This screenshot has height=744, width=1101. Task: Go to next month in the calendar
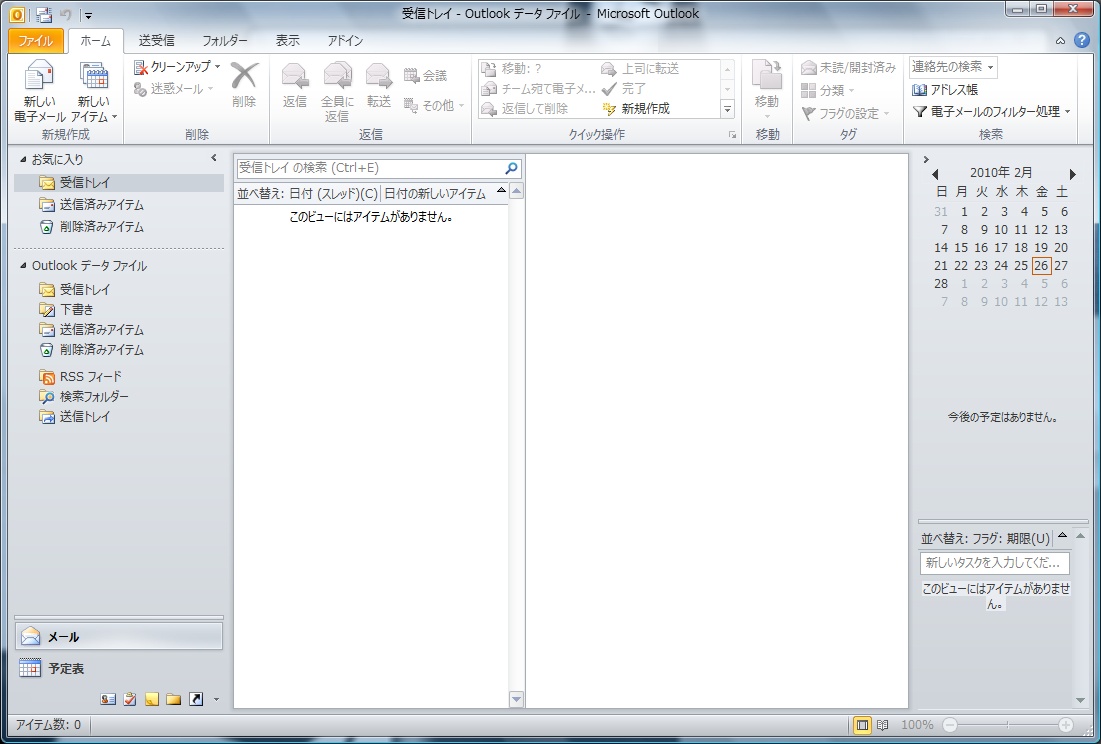click(x=1072, y=173)
